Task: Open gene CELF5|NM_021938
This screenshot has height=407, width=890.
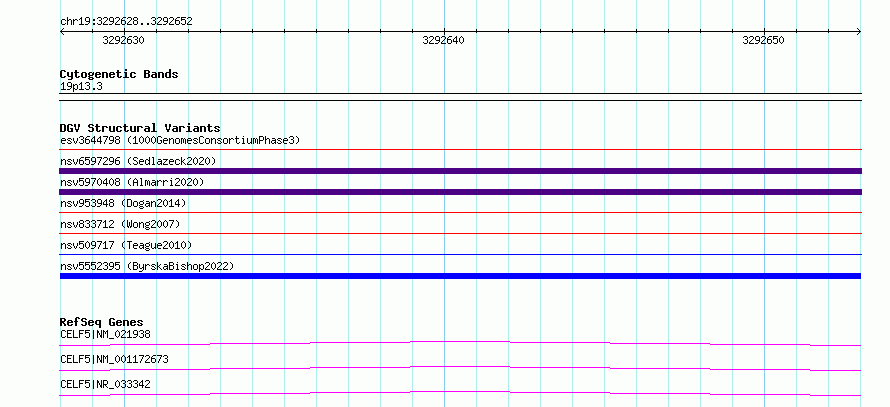Action: click(x=105, y=334)
